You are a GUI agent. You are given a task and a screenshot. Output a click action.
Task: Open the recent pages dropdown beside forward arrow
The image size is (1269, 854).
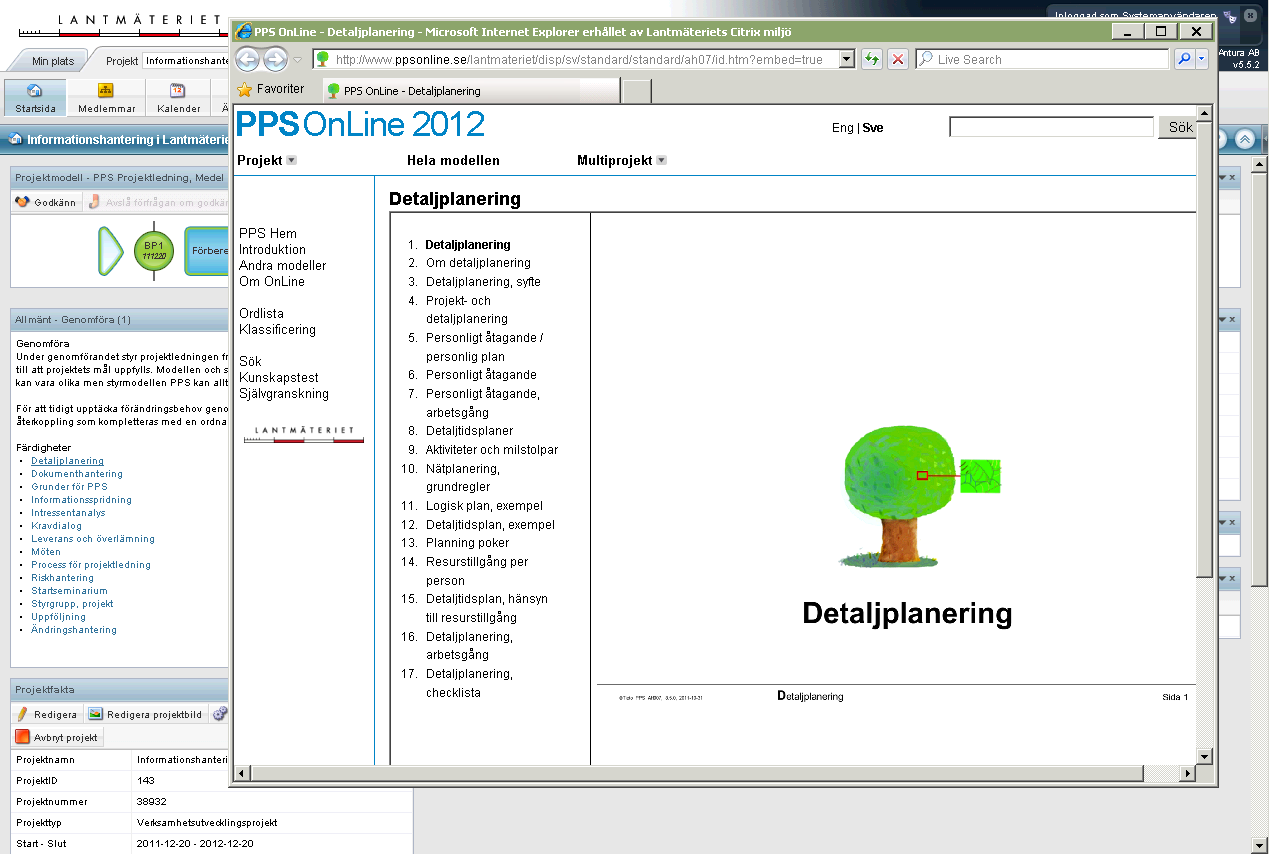[297, 60]
